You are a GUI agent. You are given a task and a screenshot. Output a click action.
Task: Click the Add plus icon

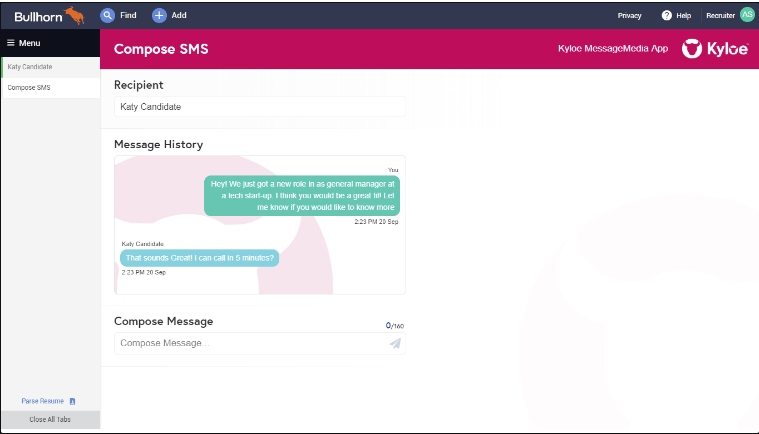click(x=159, y=15)
